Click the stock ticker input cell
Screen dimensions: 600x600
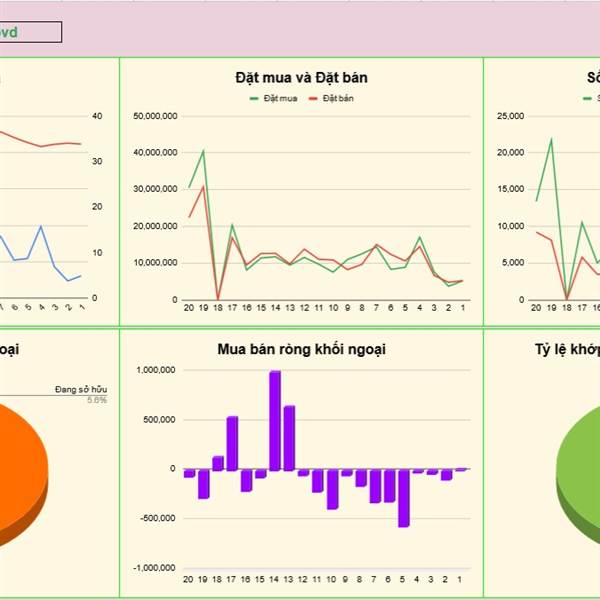pyautogui.click(x=30, y=32)
